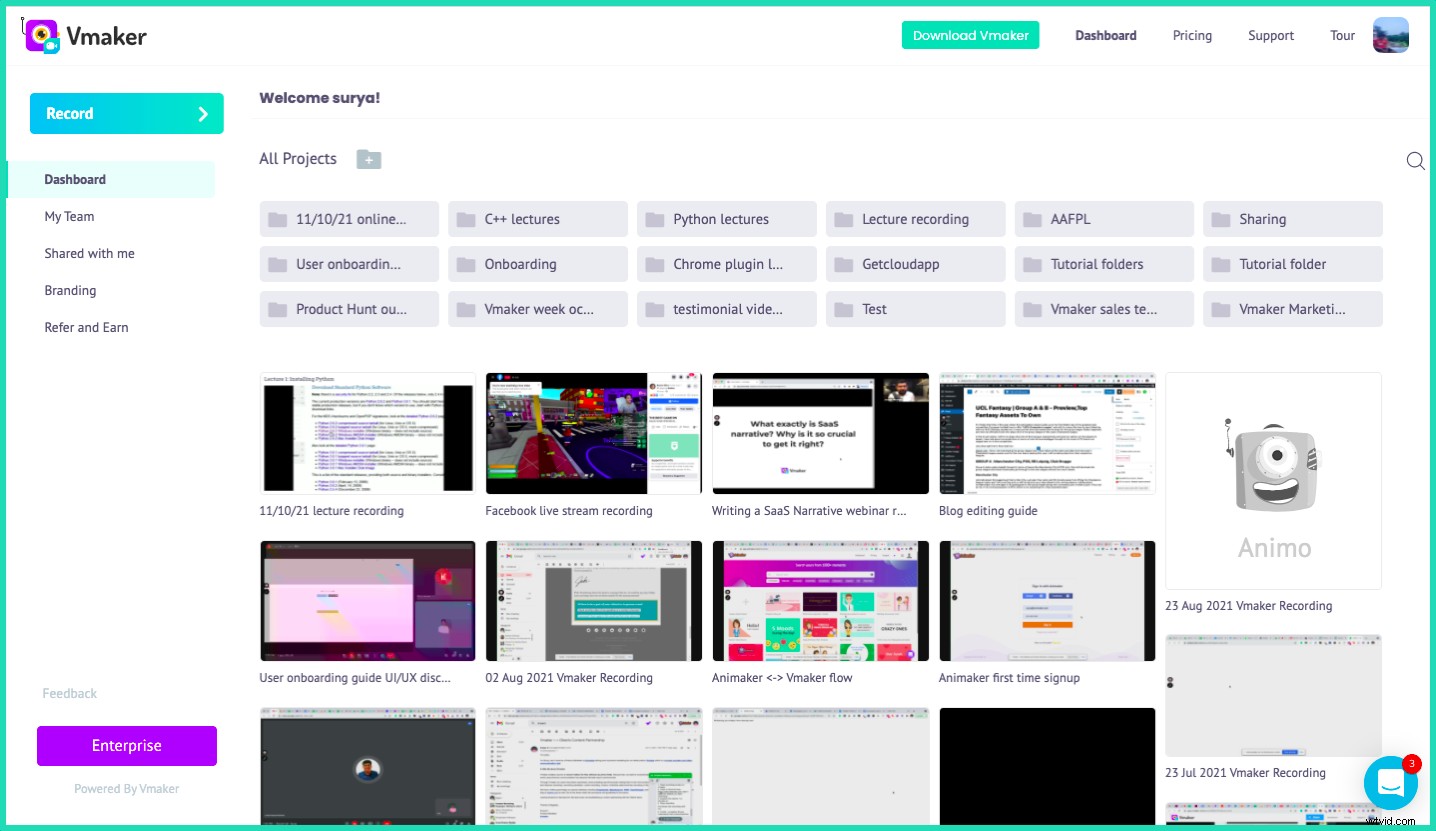The width and height of the screenshot is (1436, 831).
Task: Open search using the magnifier icon
Action: click(1415, 160)
